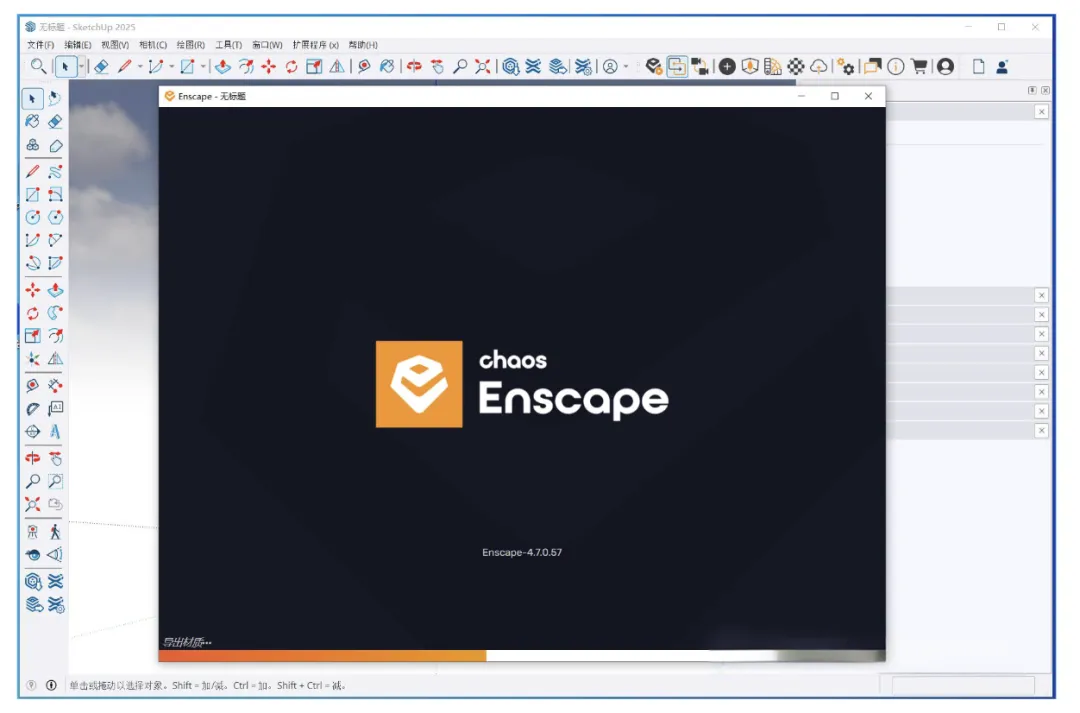This screenshot has height=713, width=1080.
Task: Select the Lasso Select tool in left toolbar
Action: 55,99
